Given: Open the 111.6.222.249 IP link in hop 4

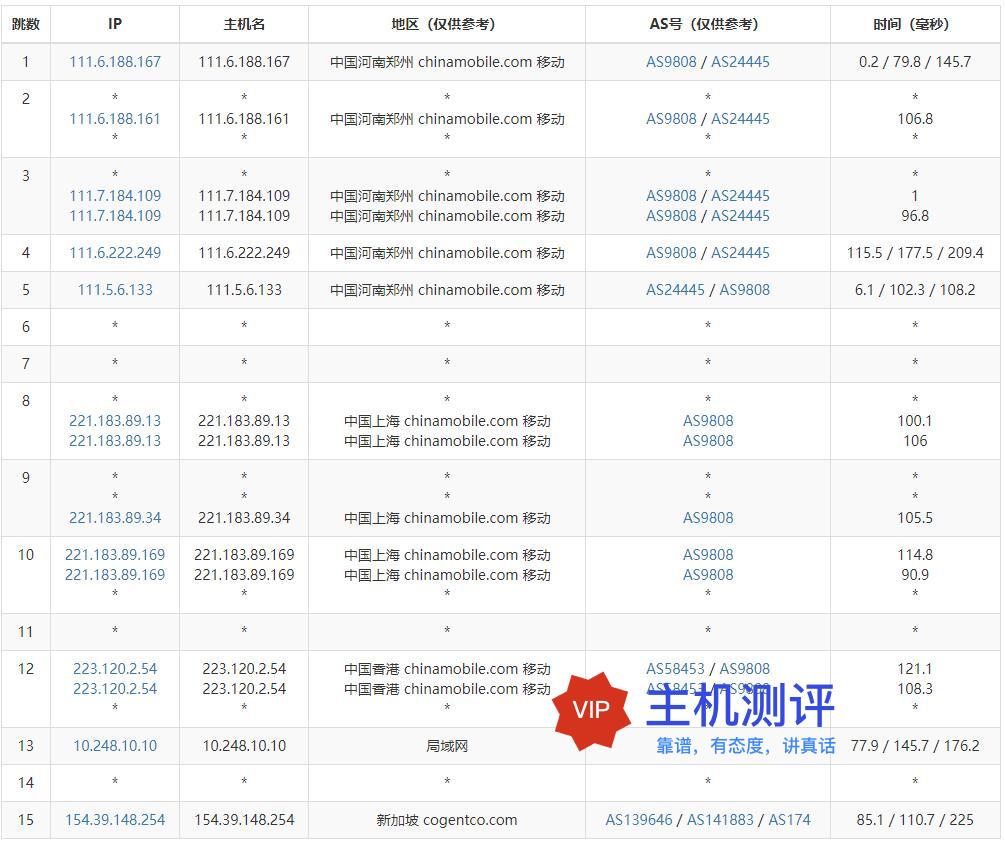Looking at the screenshot, I should [x=115, y=252].
